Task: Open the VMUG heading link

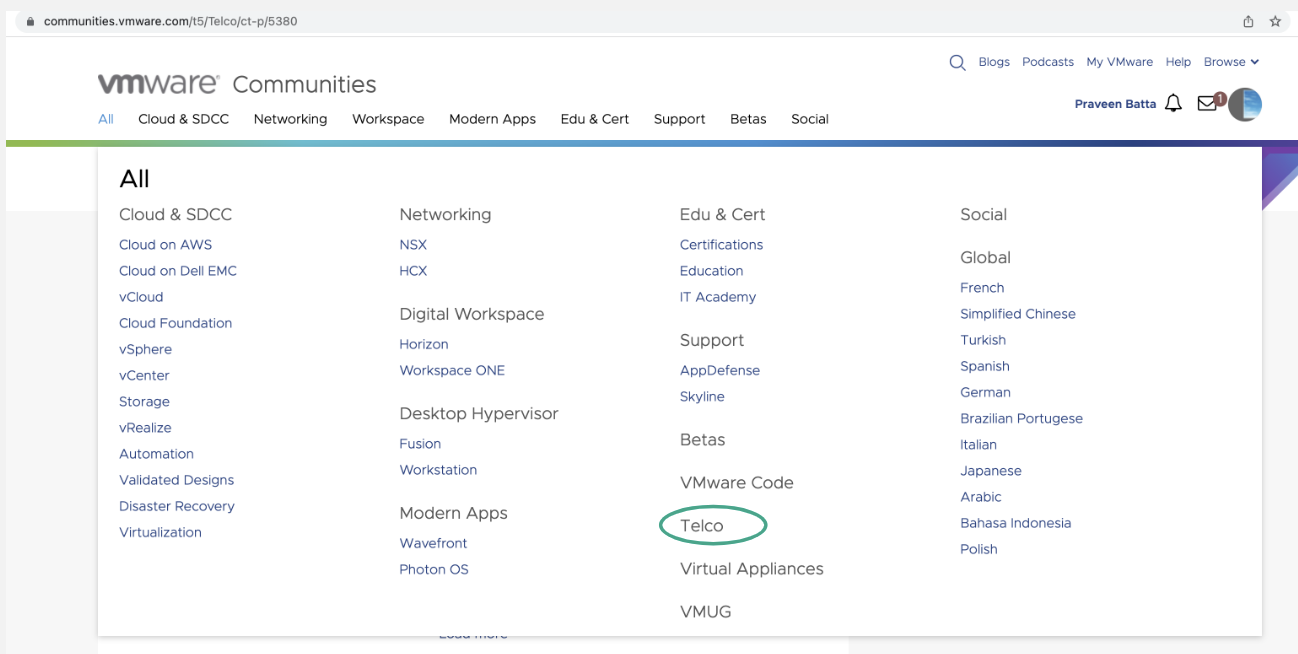Action: coord(706,612)
